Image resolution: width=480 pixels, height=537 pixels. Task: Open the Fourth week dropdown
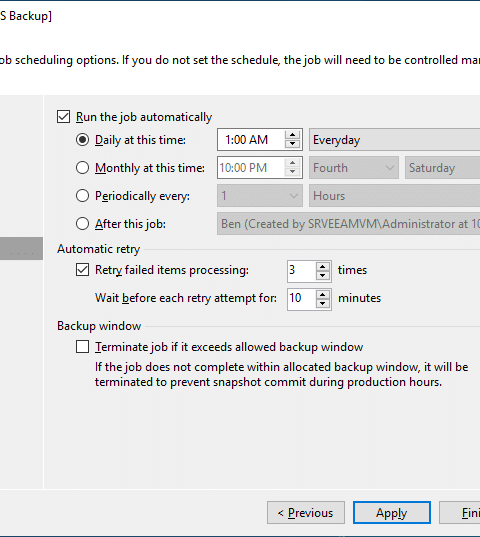354,168
